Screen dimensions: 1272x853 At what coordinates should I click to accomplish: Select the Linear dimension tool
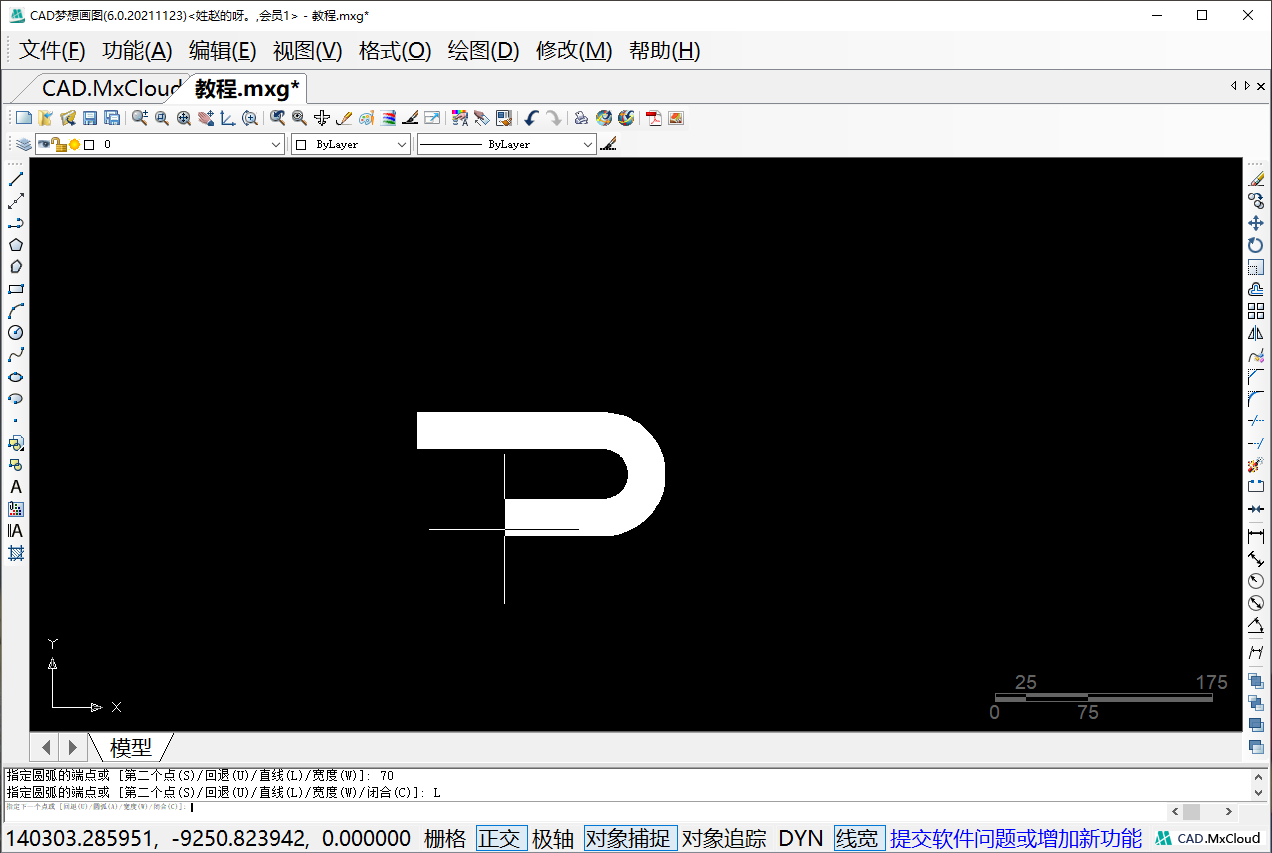[x=1256, y=537]
